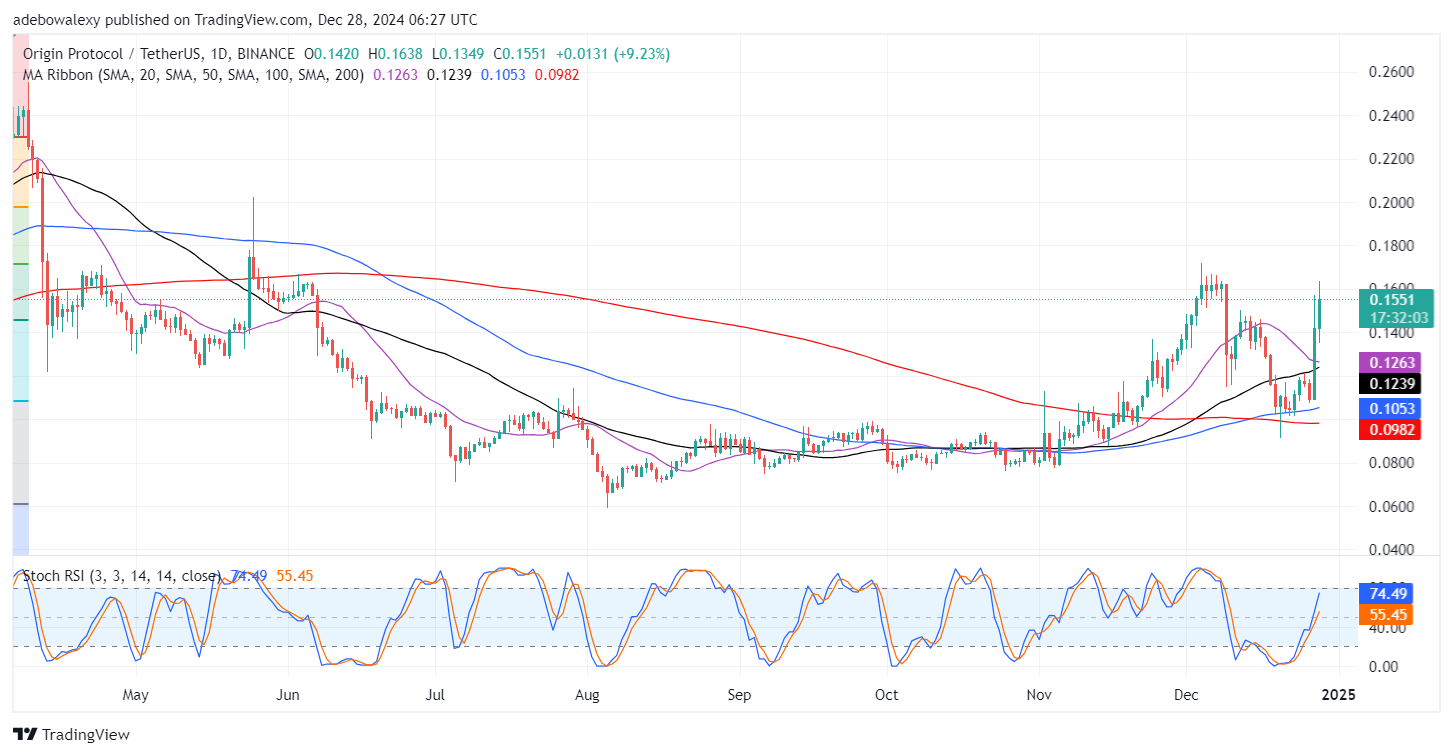Click the Sep label on the time axis
The image size is (1453, 756).
point(739,694)
